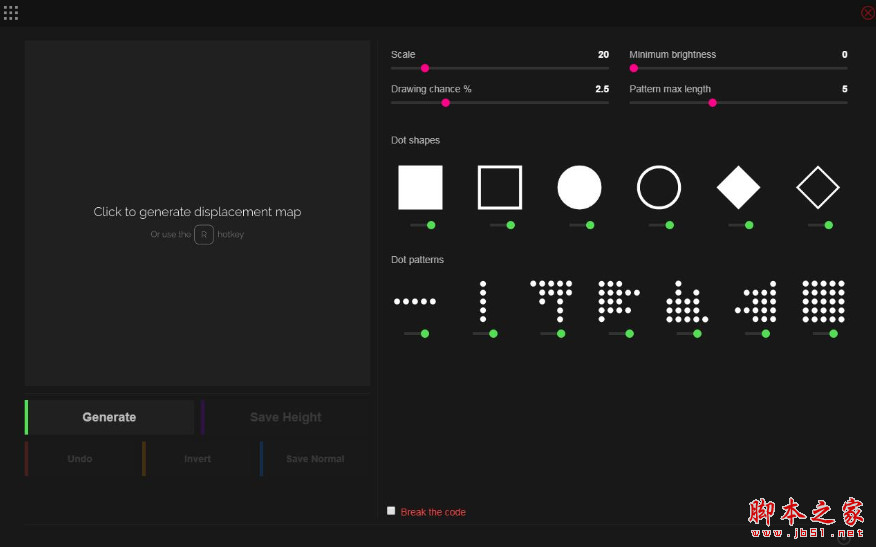
Task: Click the Invert button
Action: (197, 459)
